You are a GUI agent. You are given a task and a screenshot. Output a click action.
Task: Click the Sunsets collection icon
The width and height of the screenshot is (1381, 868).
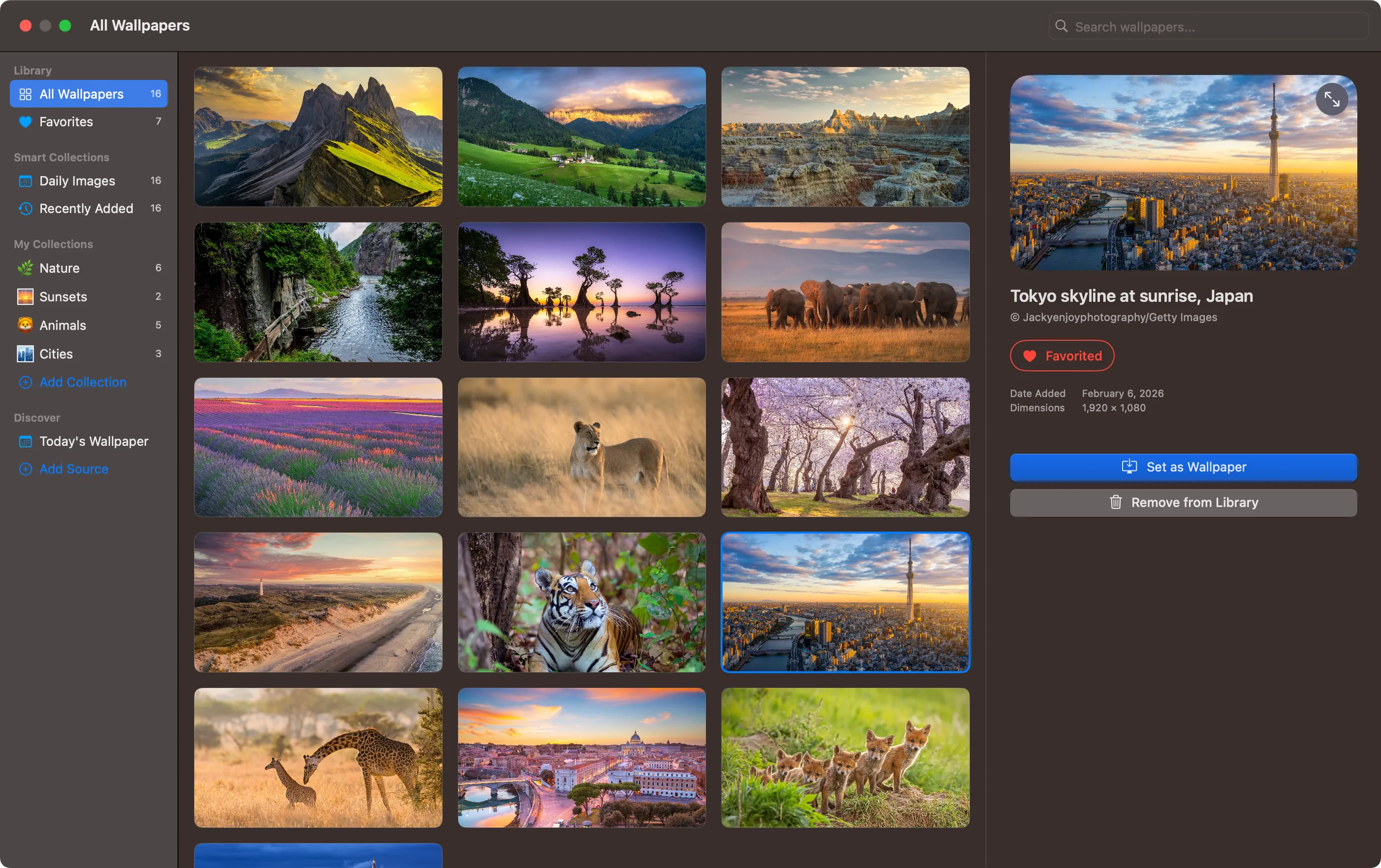[x=25, y=296]
